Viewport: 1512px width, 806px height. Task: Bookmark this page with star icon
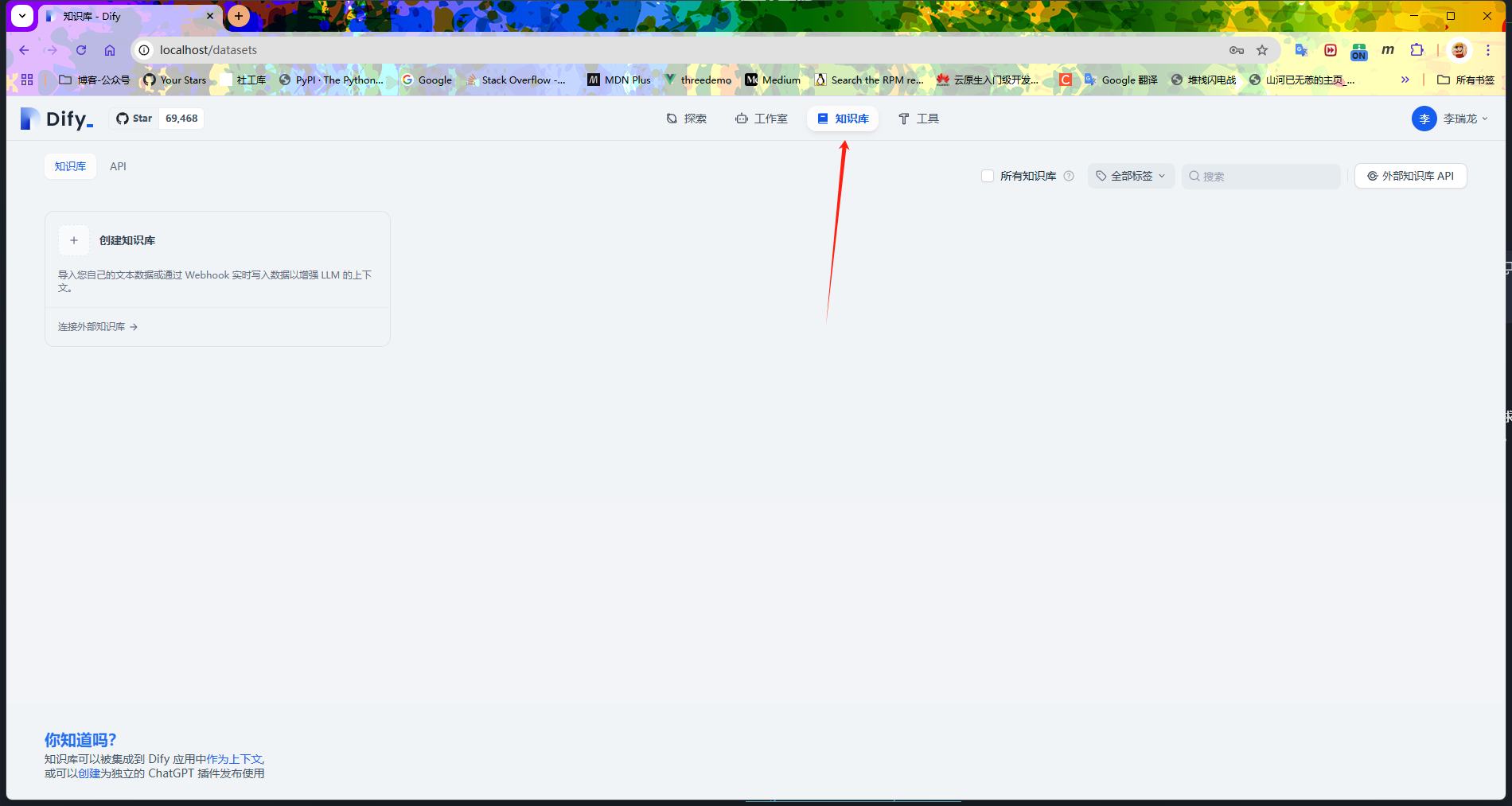(x=1262, y=50)
